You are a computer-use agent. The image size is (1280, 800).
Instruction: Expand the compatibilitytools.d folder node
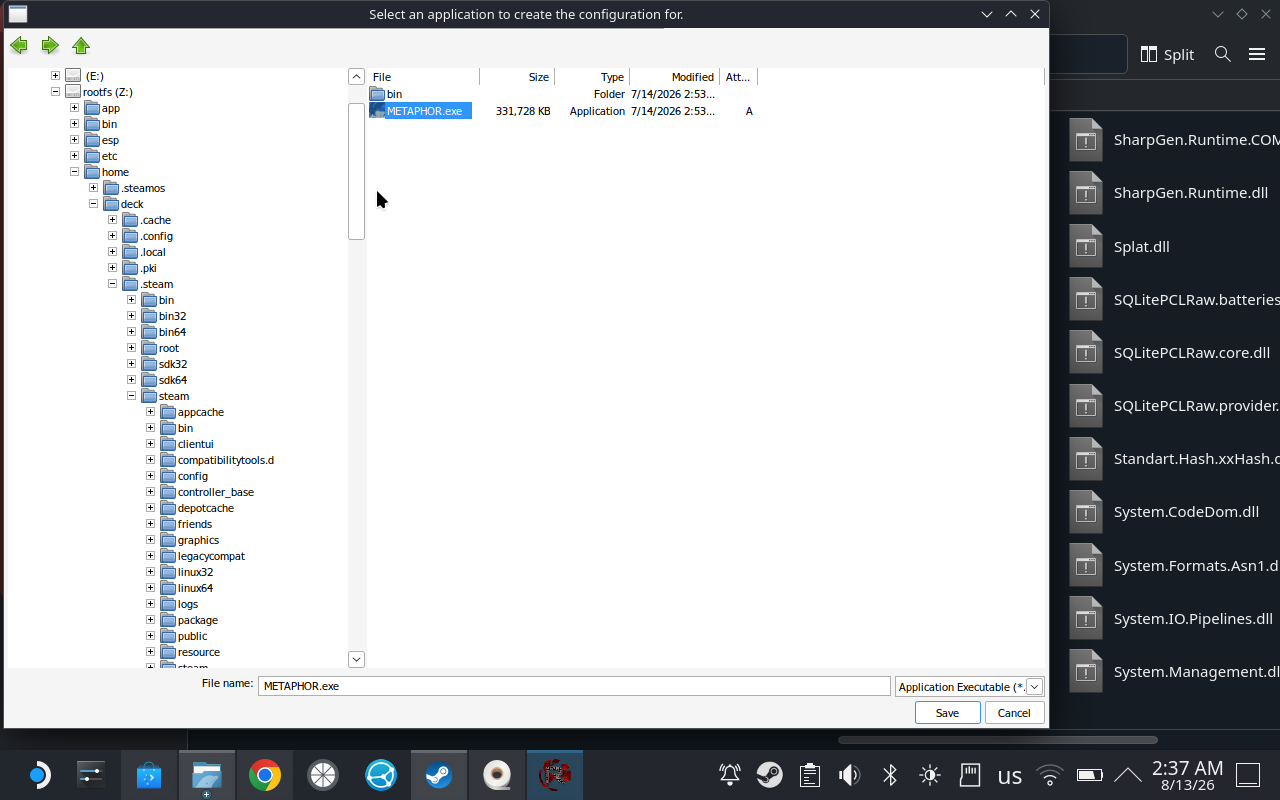(150, 460)
